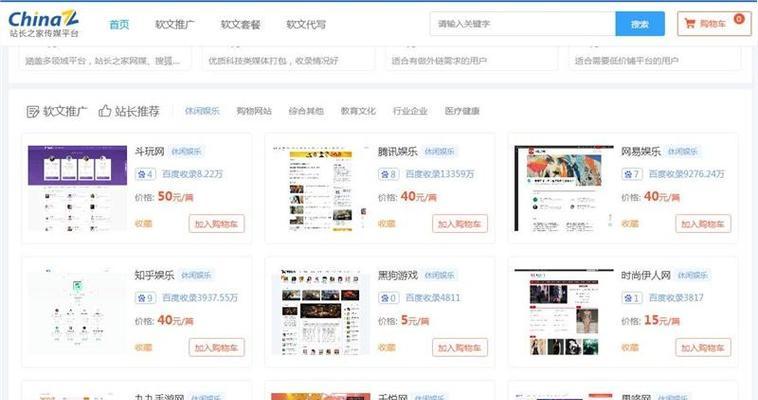
Task: Focus the keyword search input field
Action: (x=523, y=24)
